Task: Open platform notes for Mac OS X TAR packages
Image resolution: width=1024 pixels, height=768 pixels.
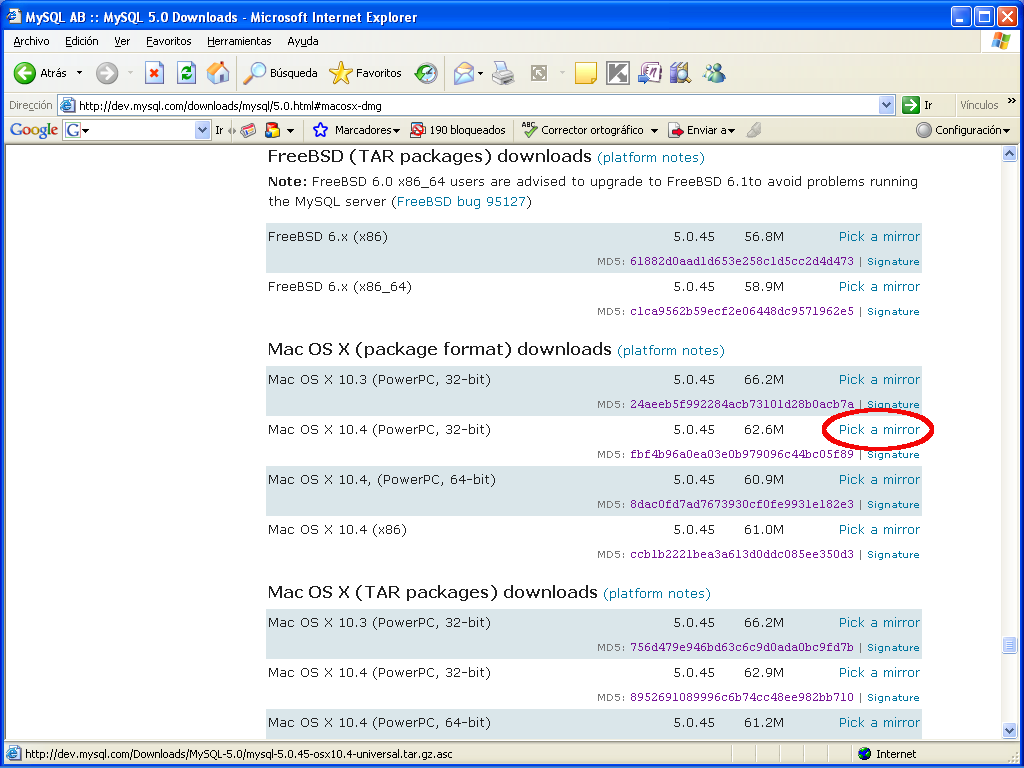Action: coord(657,594)
